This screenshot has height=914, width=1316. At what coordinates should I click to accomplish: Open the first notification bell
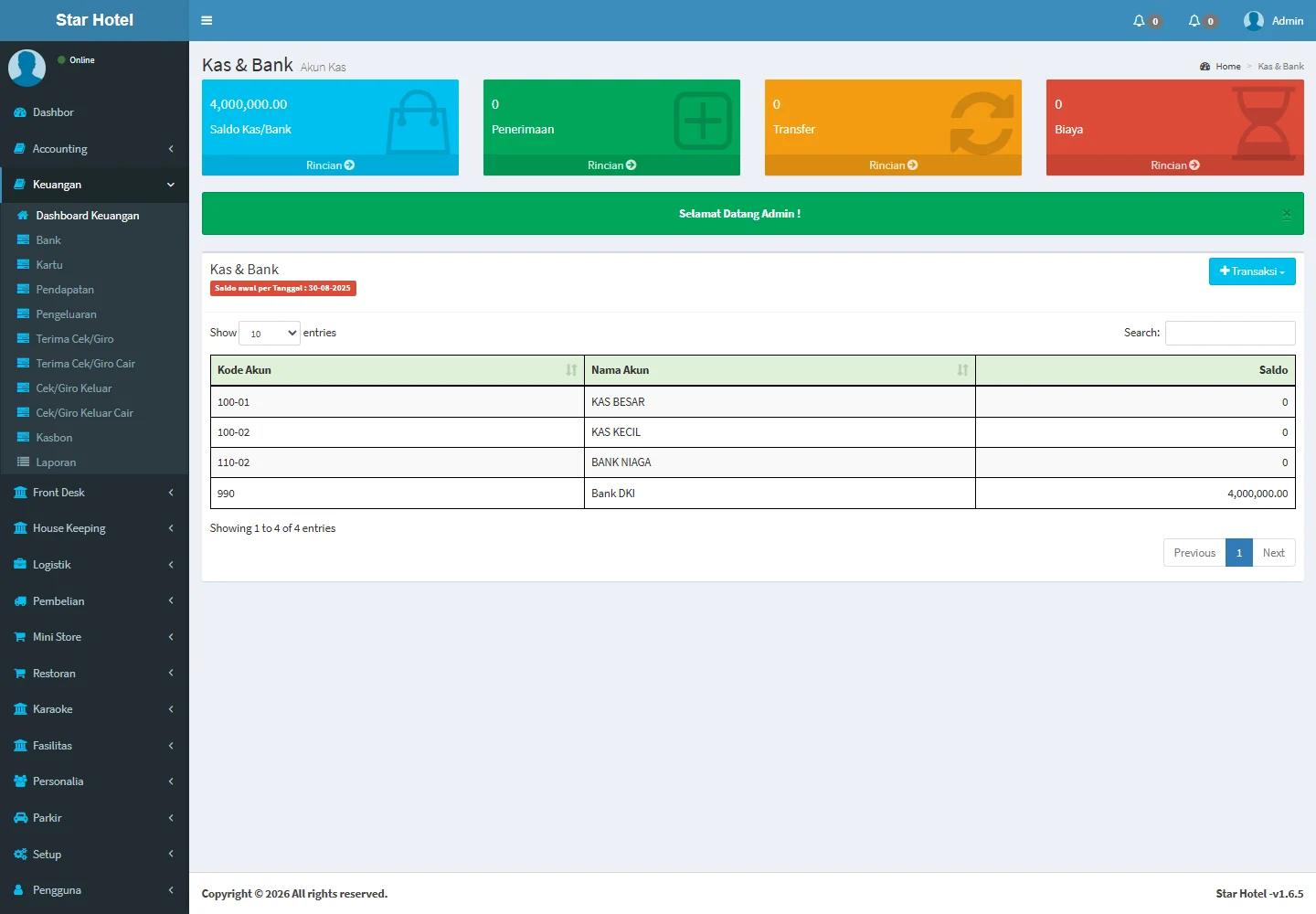1139,20
